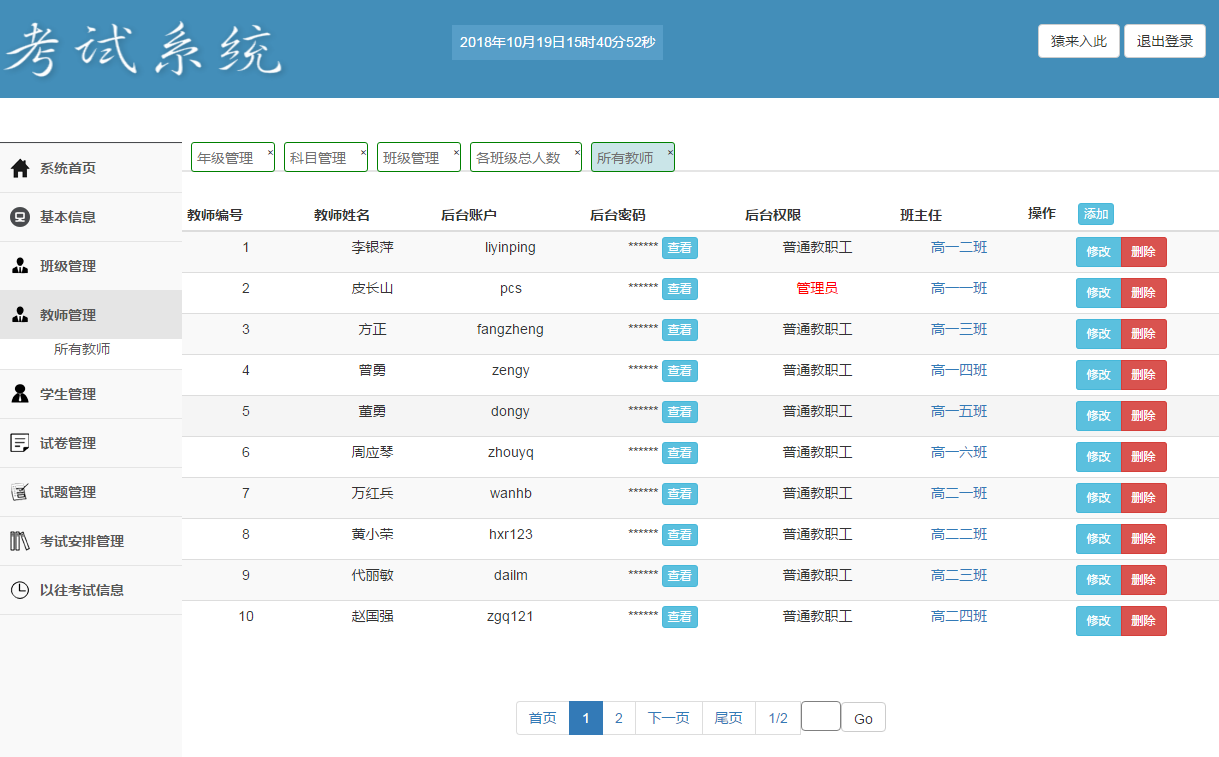Click the monitor icon beside 基本信息
1219x757 pixels.
(20, 217)
